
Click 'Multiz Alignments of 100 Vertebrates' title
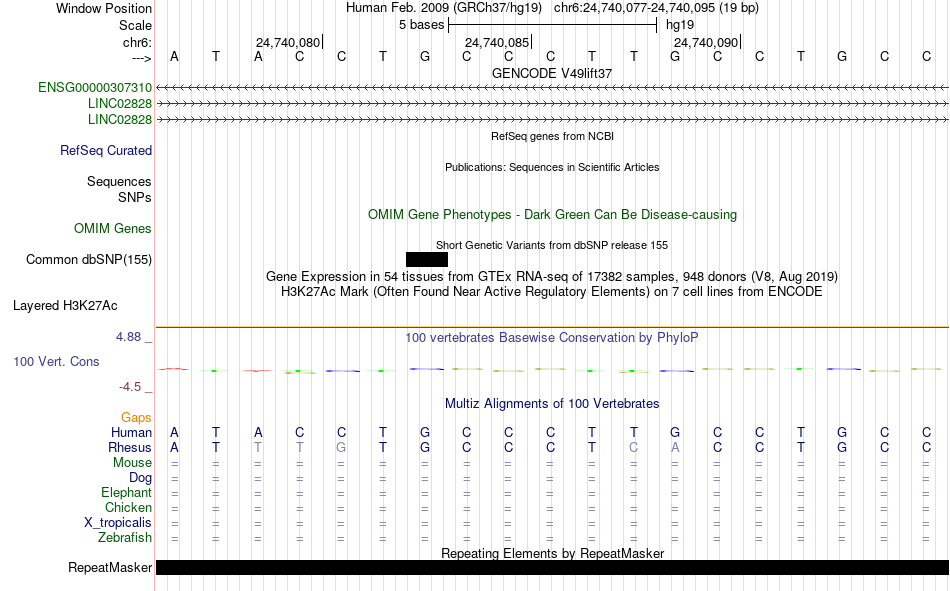[x=552, y=404]
